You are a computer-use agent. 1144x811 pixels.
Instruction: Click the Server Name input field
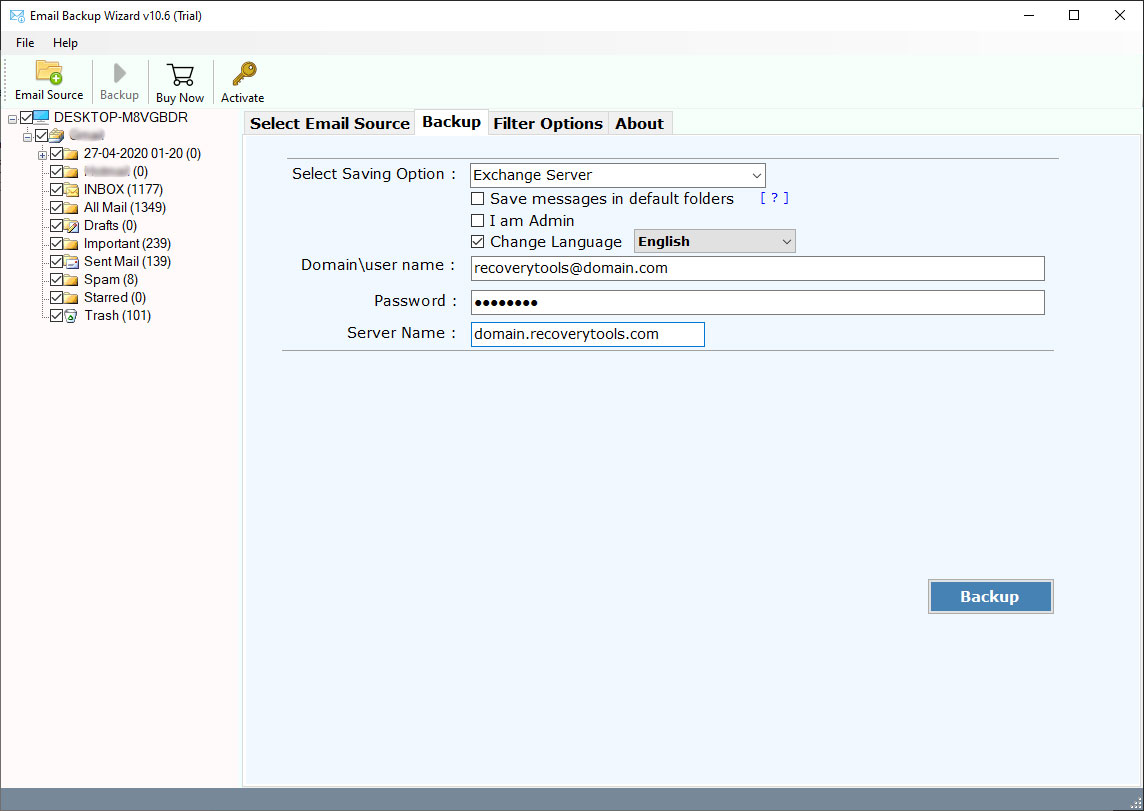[587, 334]
